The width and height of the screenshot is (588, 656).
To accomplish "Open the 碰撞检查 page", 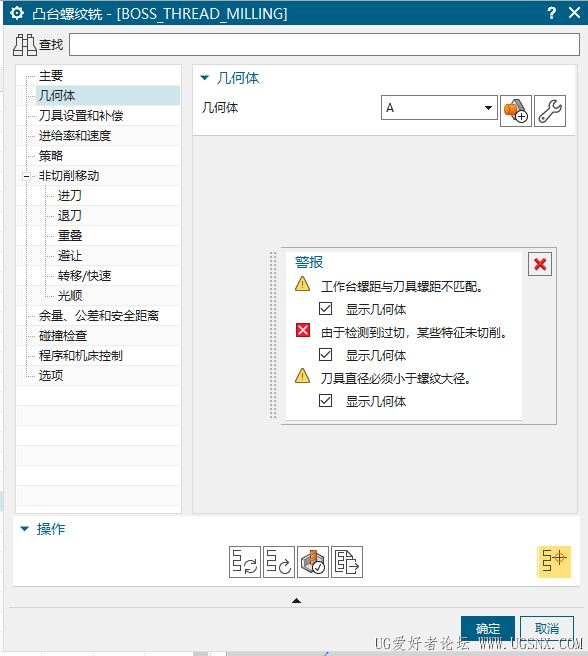I will [63, 336].
